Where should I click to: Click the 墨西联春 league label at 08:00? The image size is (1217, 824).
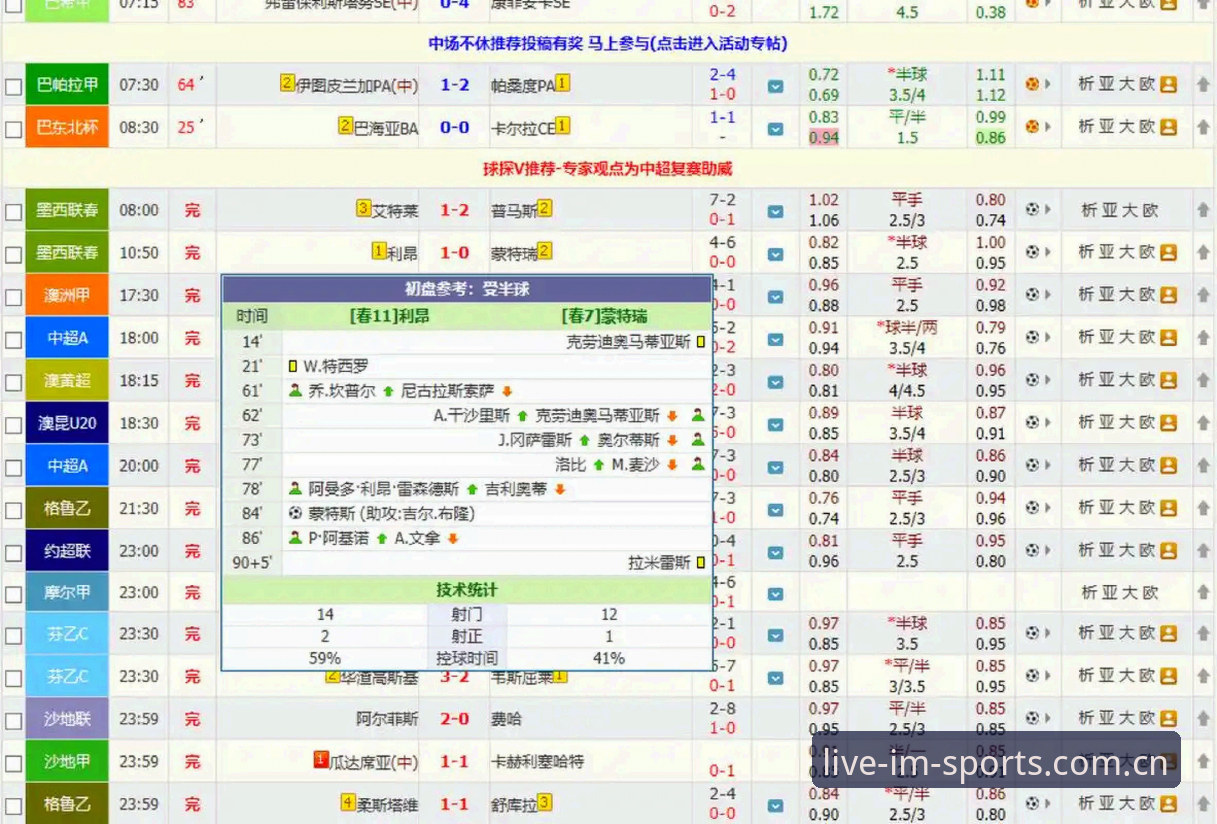coord(68,210)
